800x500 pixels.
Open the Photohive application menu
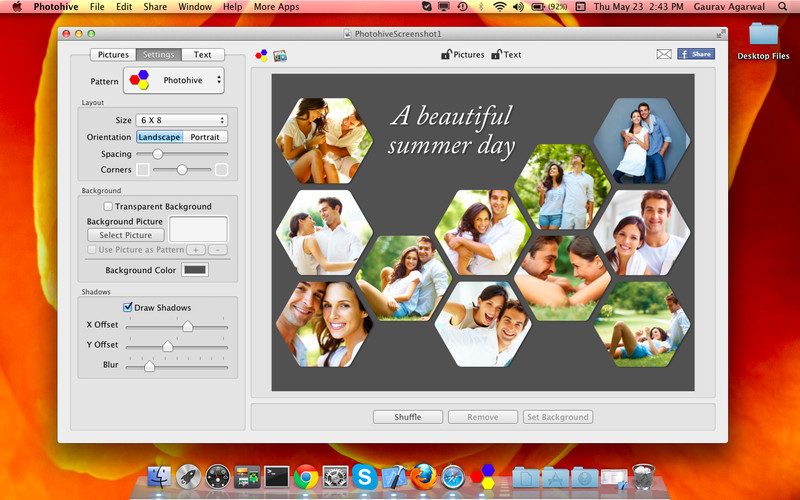55,7
